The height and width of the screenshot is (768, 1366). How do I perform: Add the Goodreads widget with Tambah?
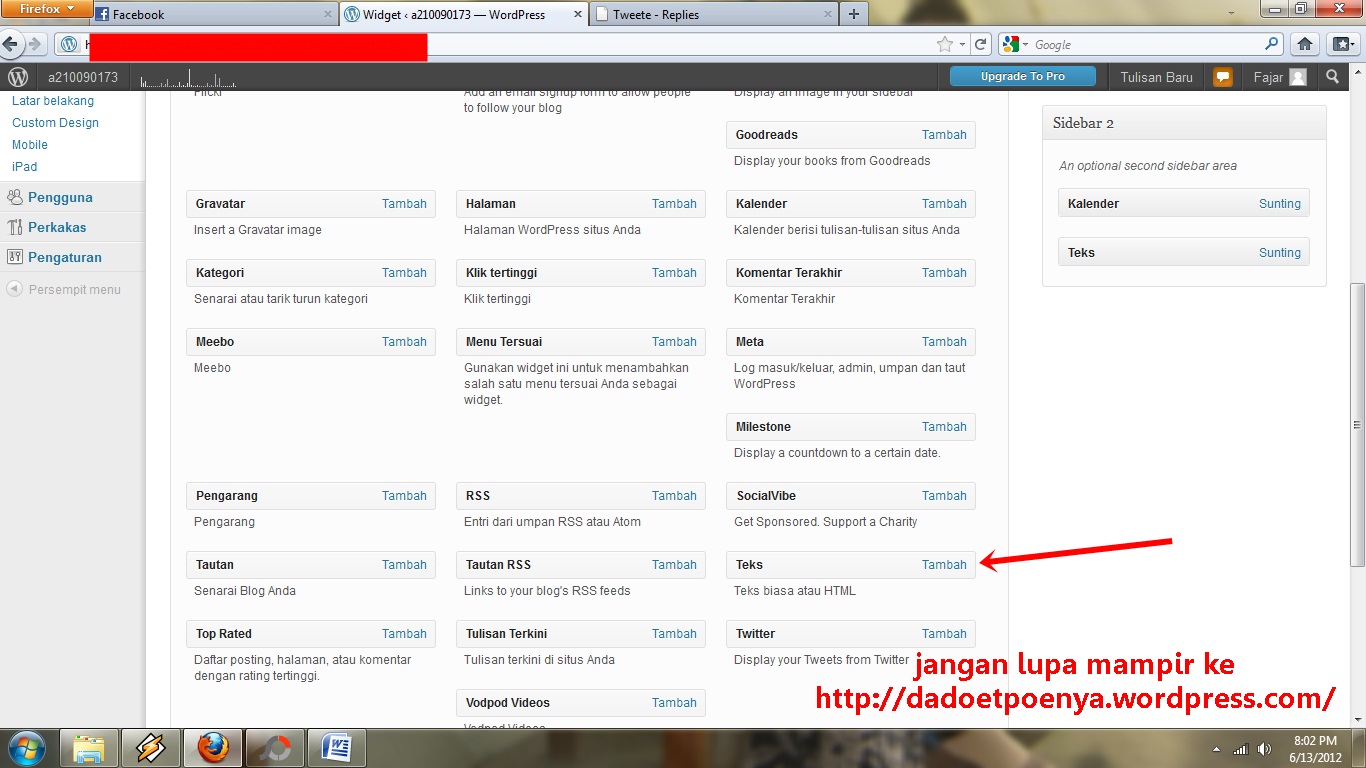point(944,135)
